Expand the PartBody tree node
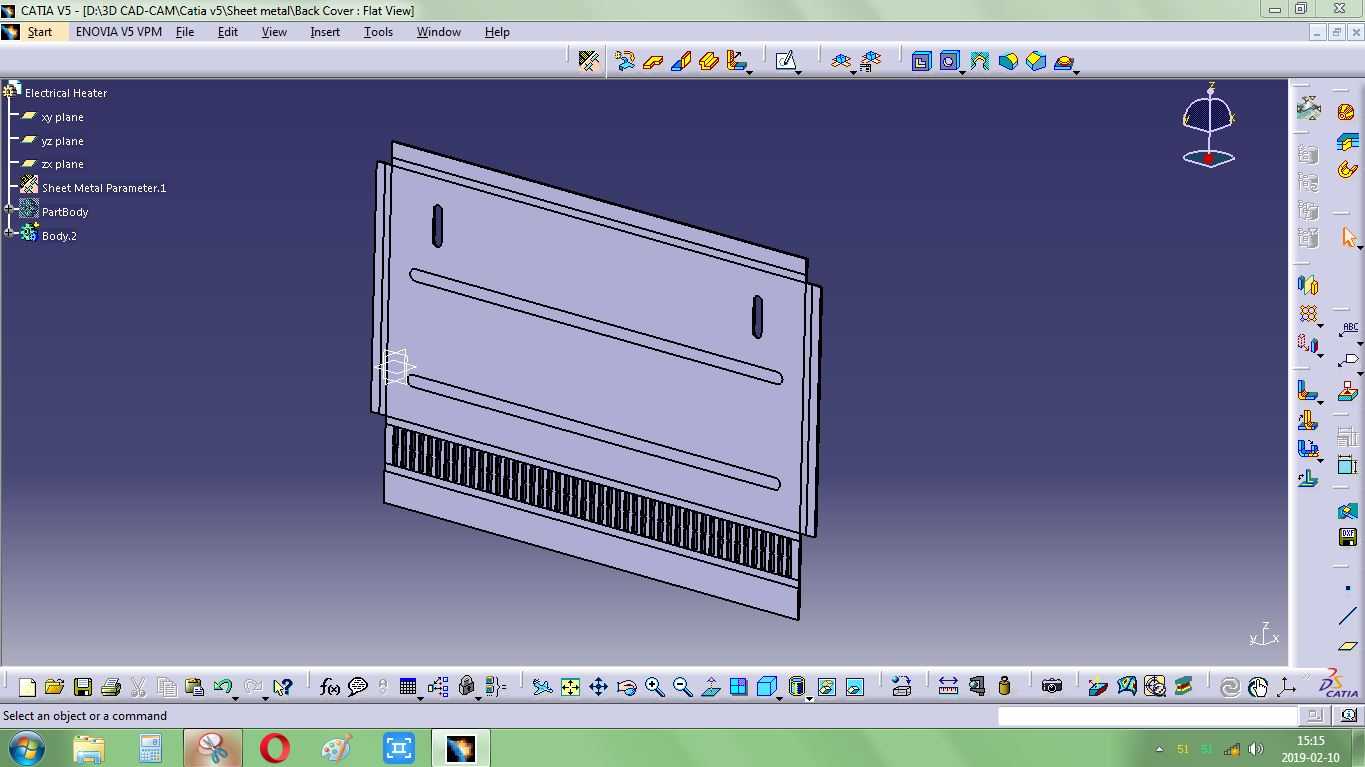Image resolution: width=1365 pixels, height=767 pixels. point(10,211)
